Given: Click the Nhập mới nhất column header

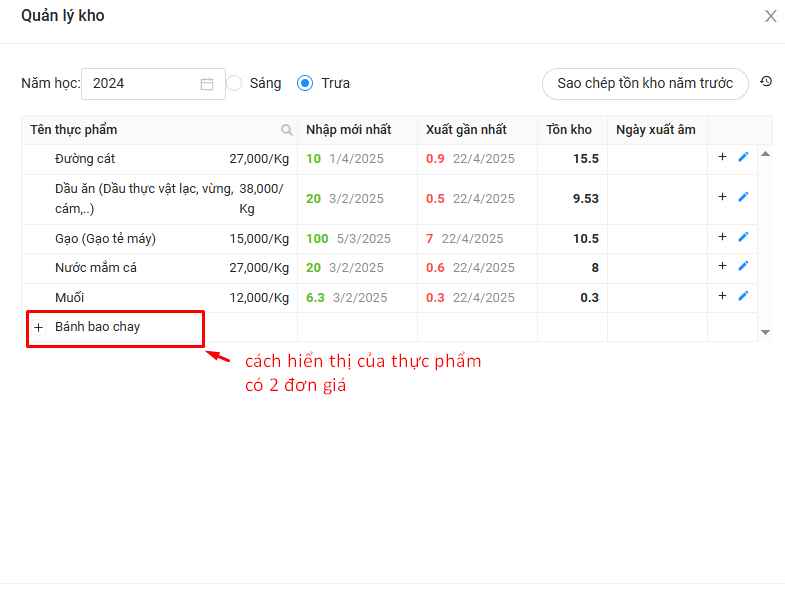Looking at the screenshot, I should 348,130.
